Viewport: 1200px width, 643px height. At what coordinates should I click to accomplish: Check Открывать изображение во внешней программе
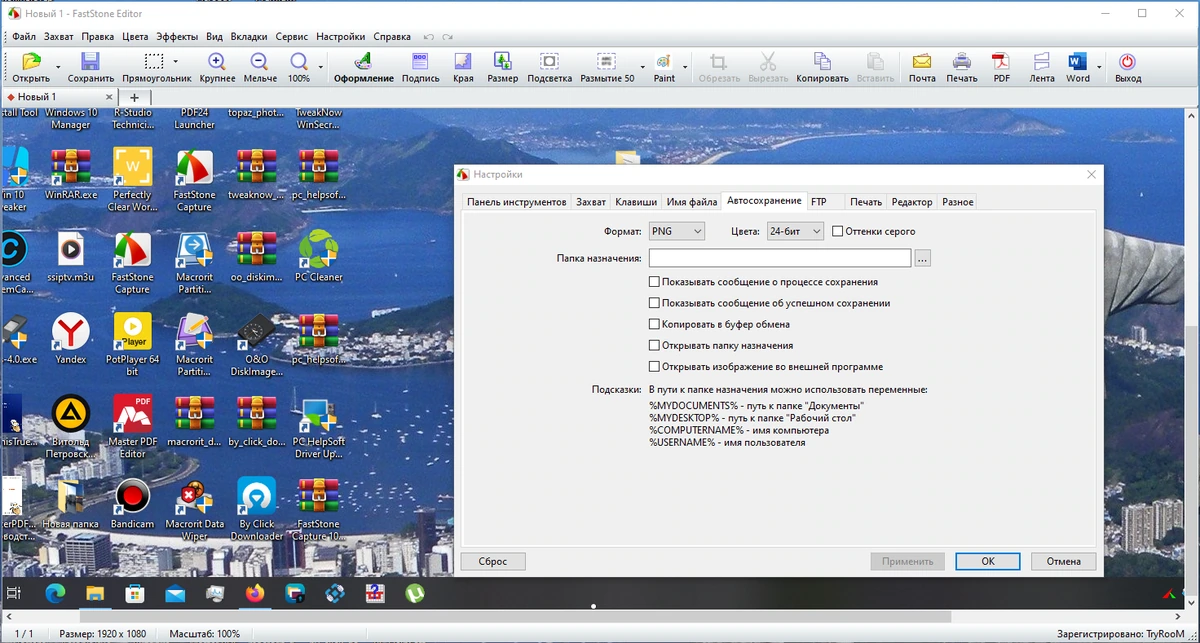pos(654,366)
